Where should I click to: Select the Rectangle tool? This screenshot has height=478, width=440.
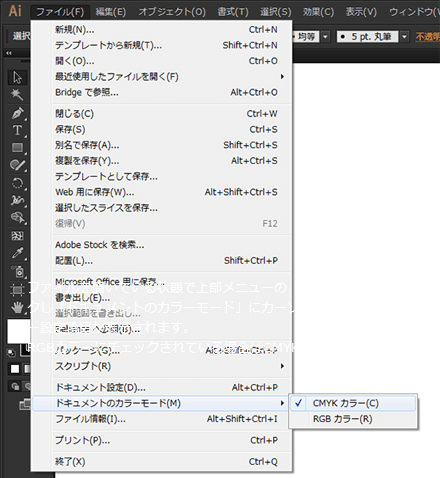17,148
